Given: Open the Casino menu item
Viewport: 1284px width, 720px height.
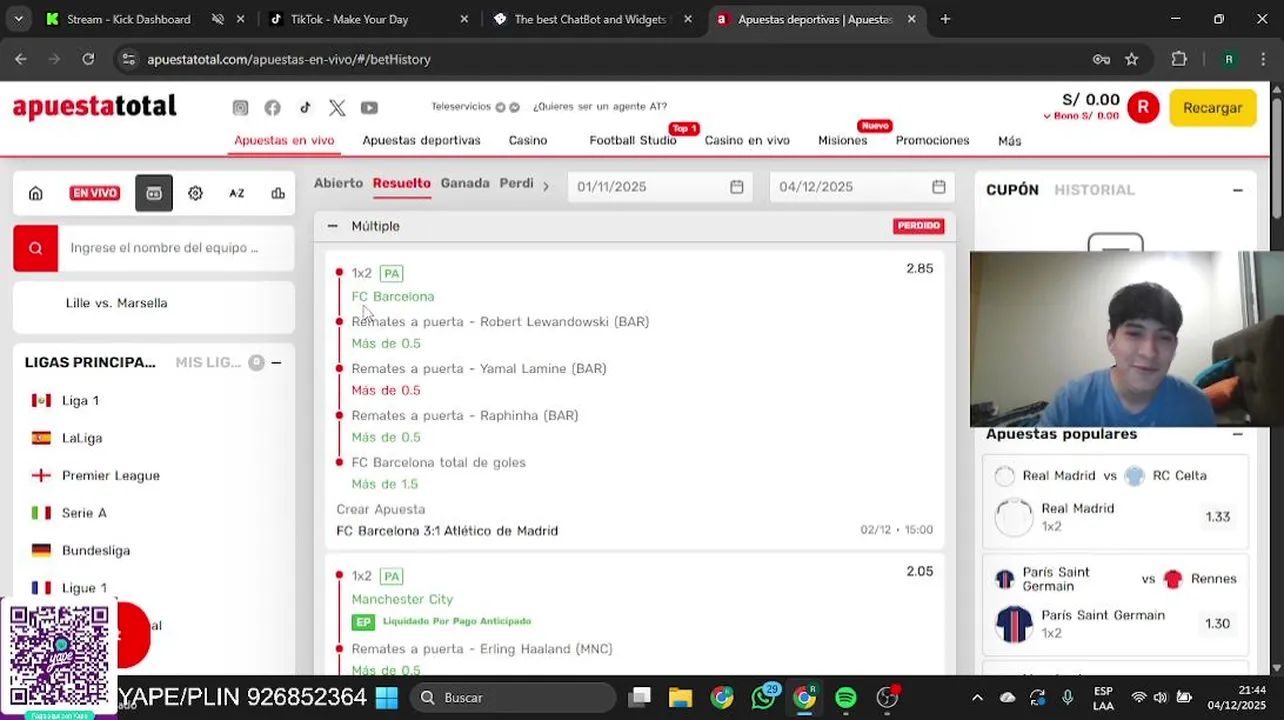Looking at the screenshot, I should click(528, 141).
